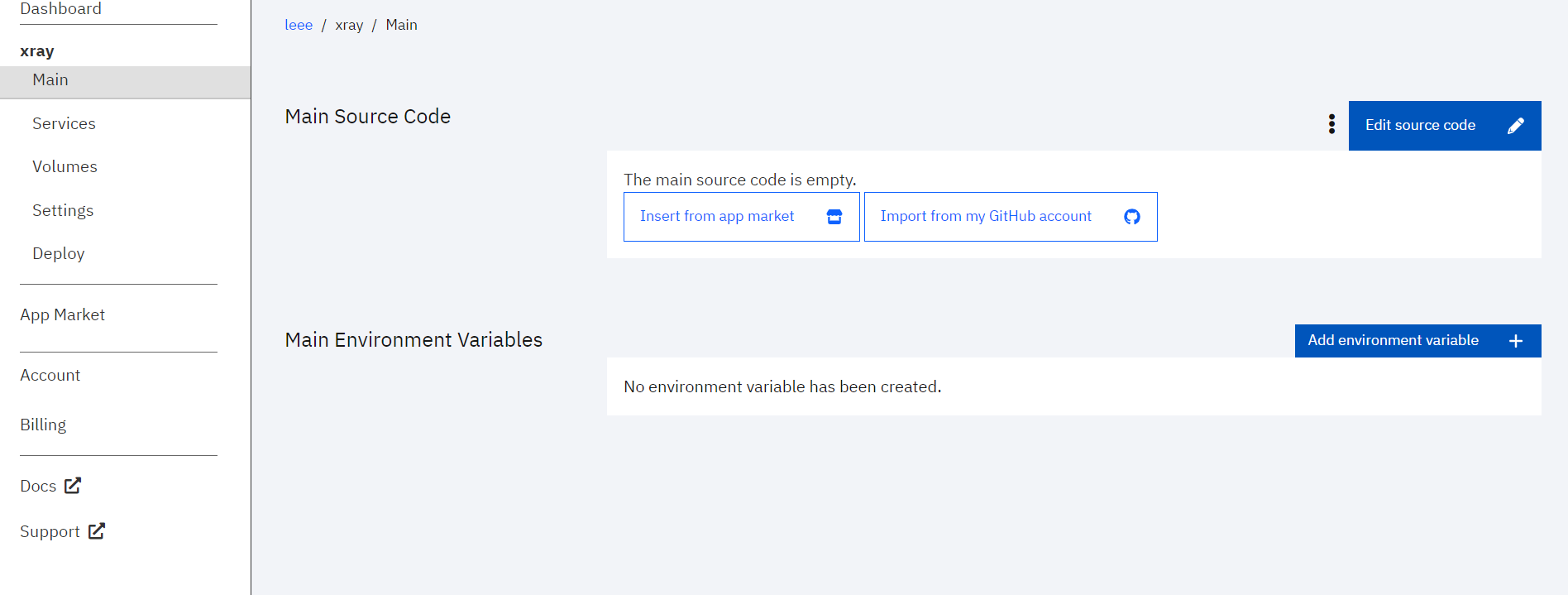
Task: Click the external link icon beside Support
Action: point(97,531)
